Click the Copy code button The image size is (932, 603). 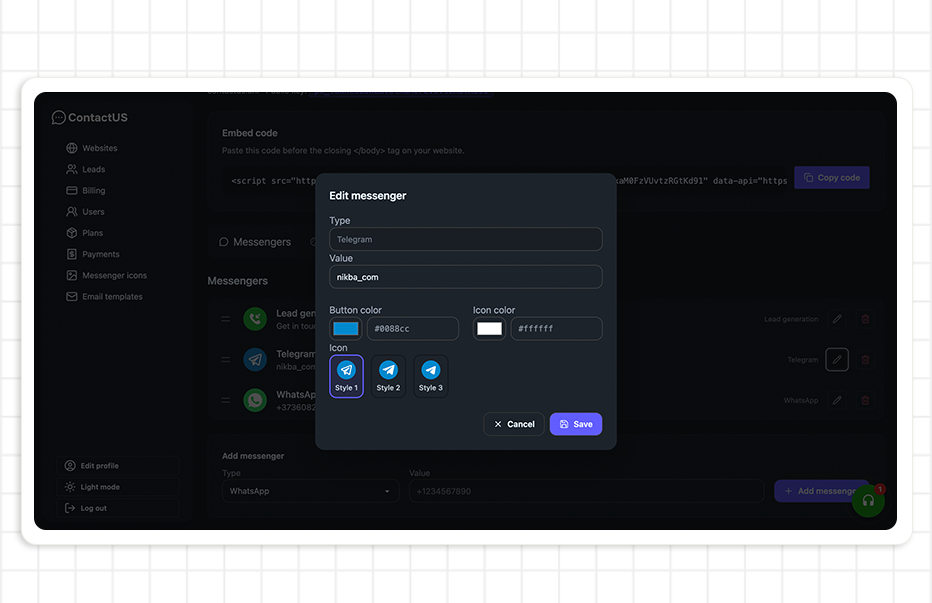pos(831,178)
